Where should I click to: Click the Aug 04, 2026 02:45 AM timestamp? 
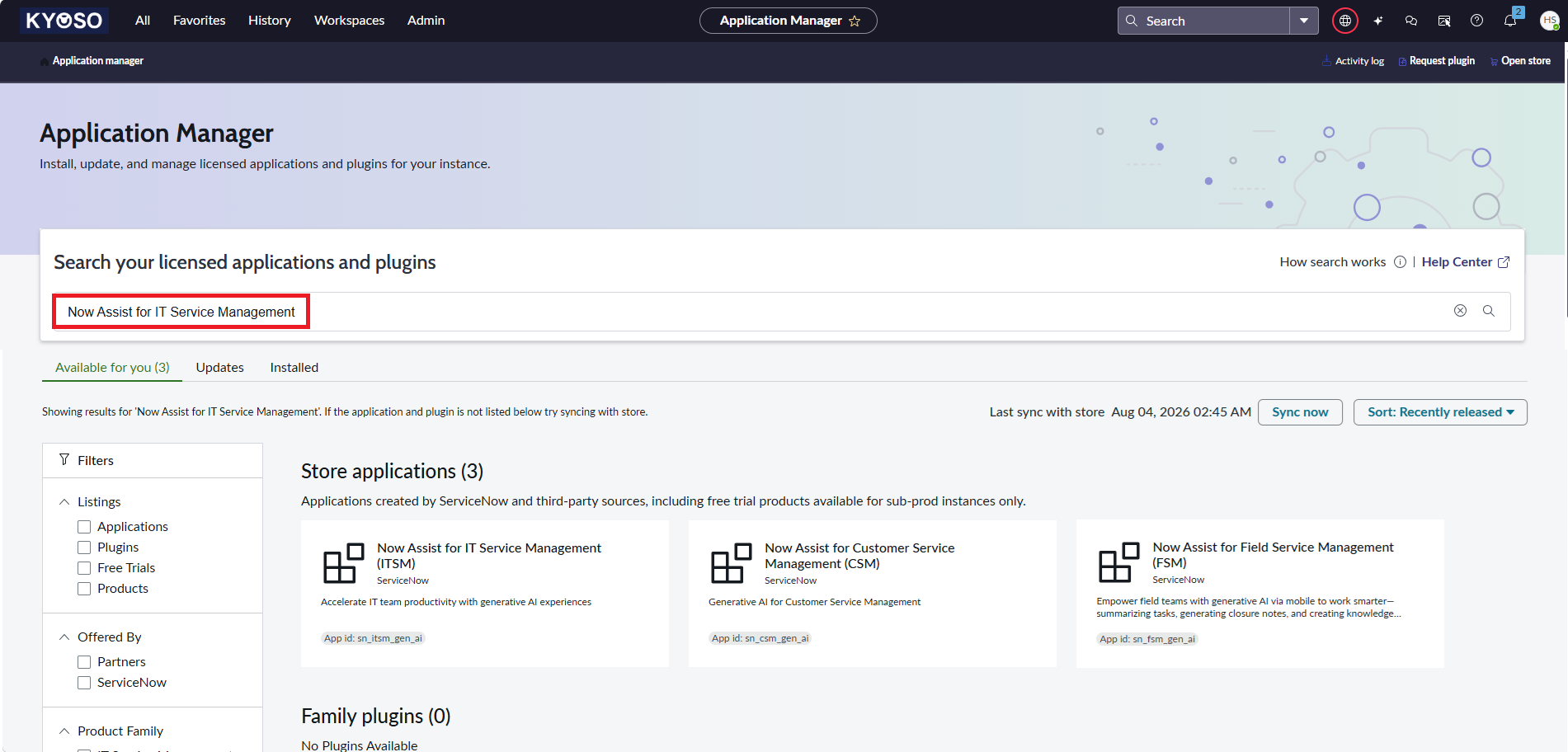[1181, 412]
